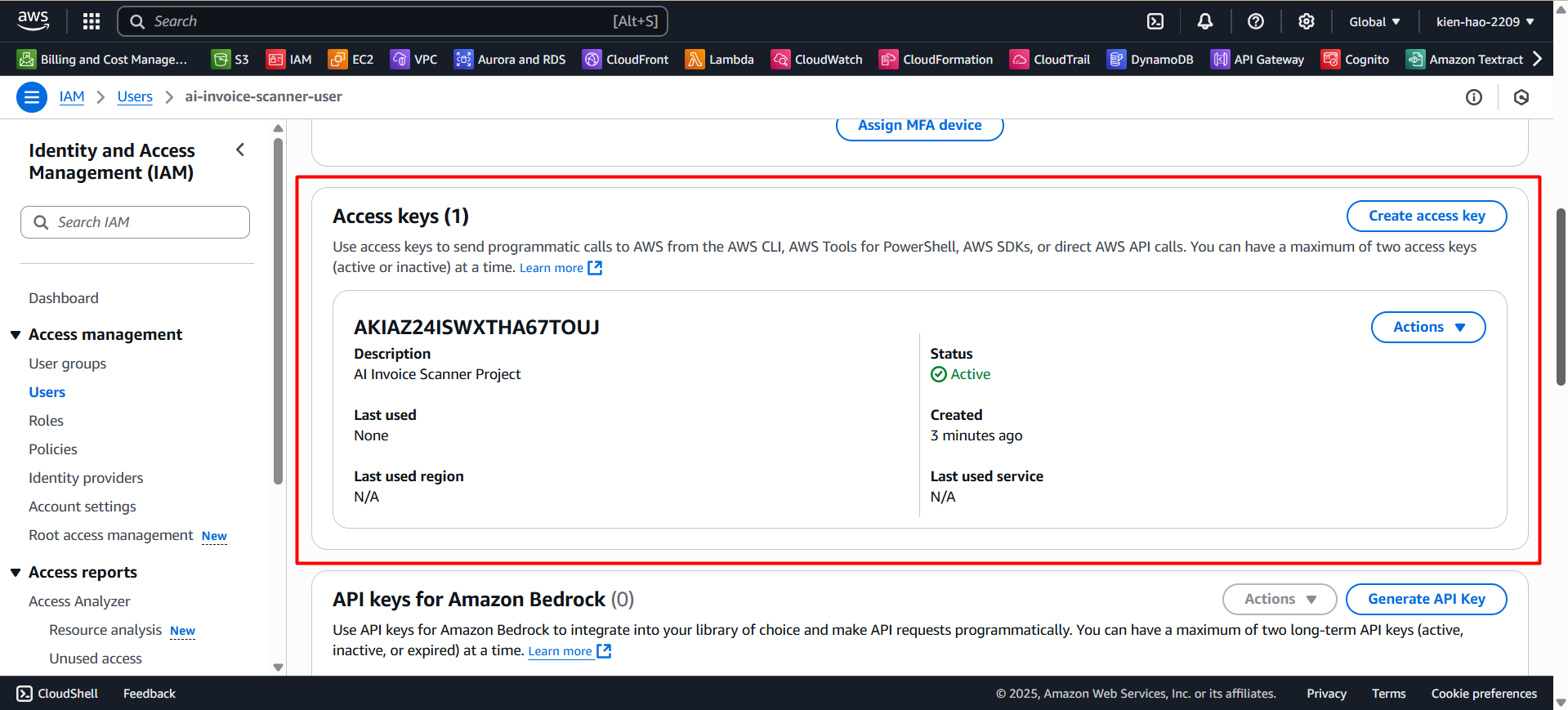The image size is (1568, 710).
Task: Open Billing and Cost Management shortcut
Action: click(102, 59)
